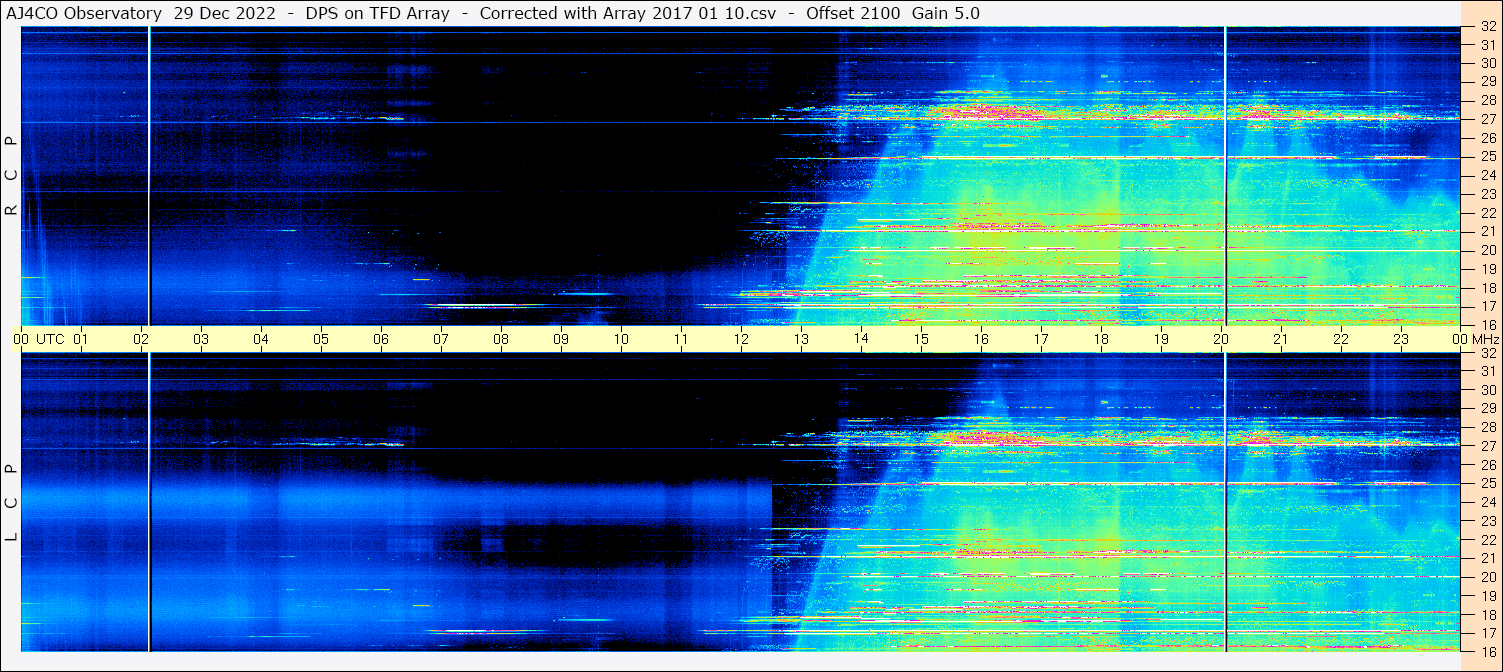
Task: Click the 22 MHz tick on LCP scale
Action: [x=1487, y=539]
